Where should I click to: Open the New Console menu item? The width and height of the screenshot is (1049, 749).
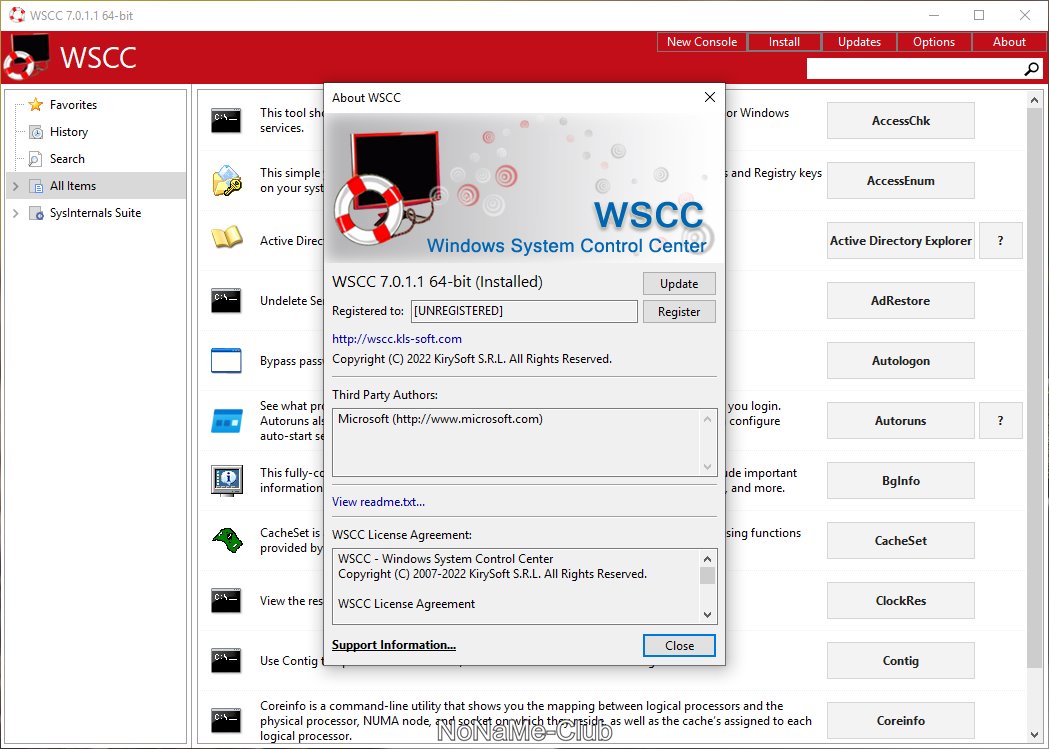click(702, 42)
